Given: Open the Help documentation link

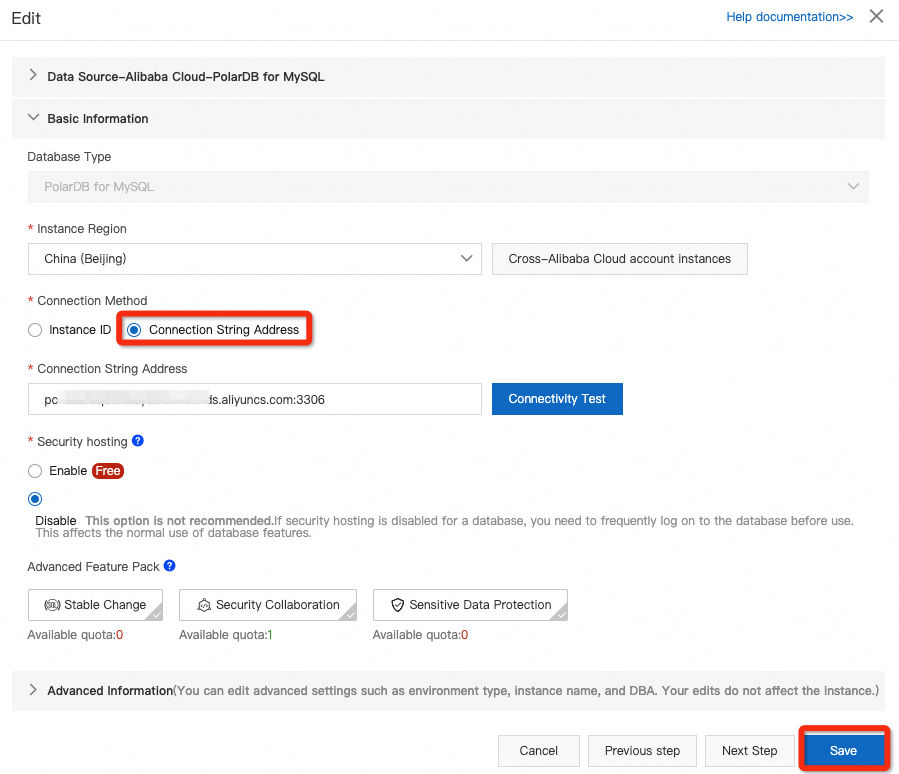Looking at the screenshot, I should [789, 17].
